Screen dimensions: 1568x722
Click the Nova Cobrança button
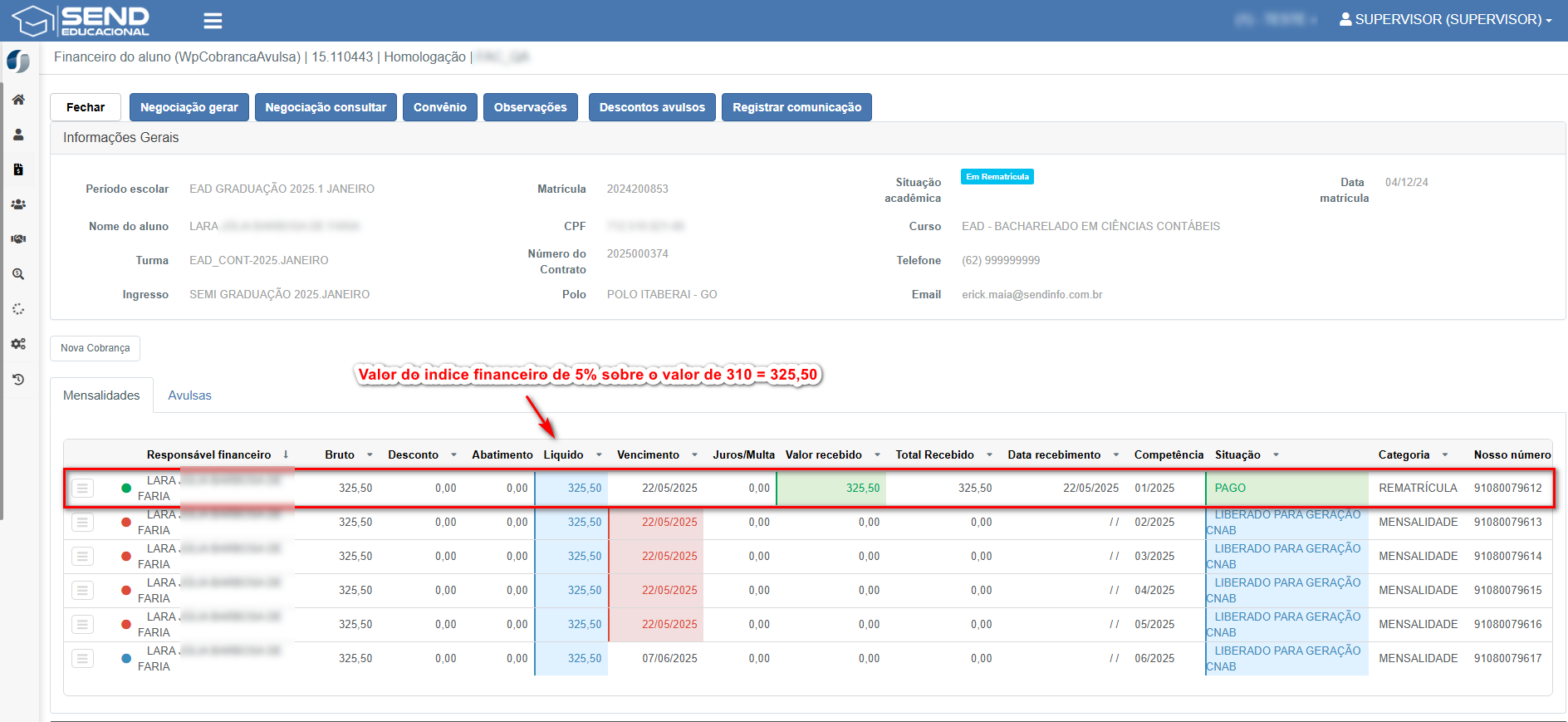coord(96,348)
